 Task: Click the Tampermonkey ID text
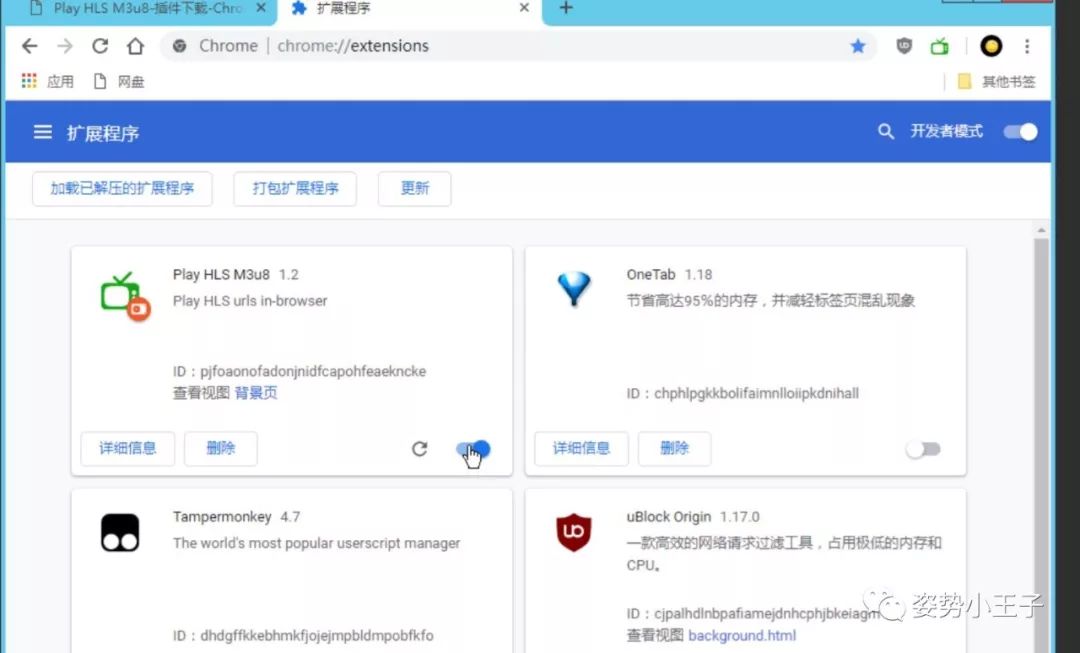[303, 635]
